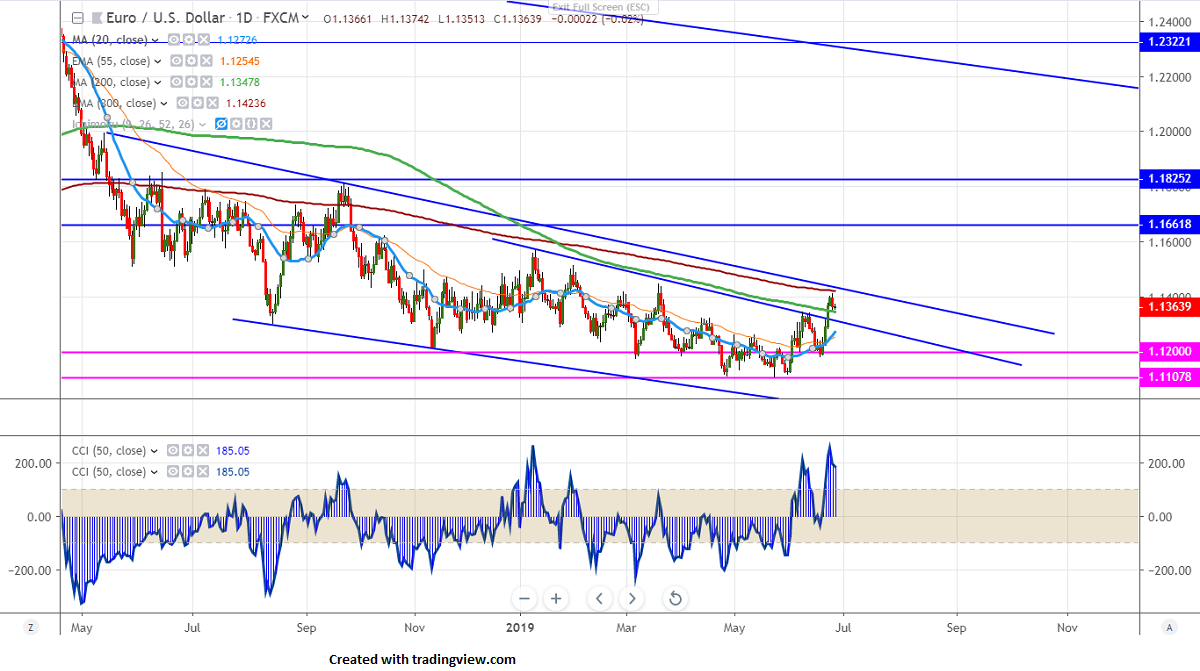The width and height of the screenshot is (1200, 671).
Task: Expand the EMA (300, close) dropdown arrow
Action: 164,103
